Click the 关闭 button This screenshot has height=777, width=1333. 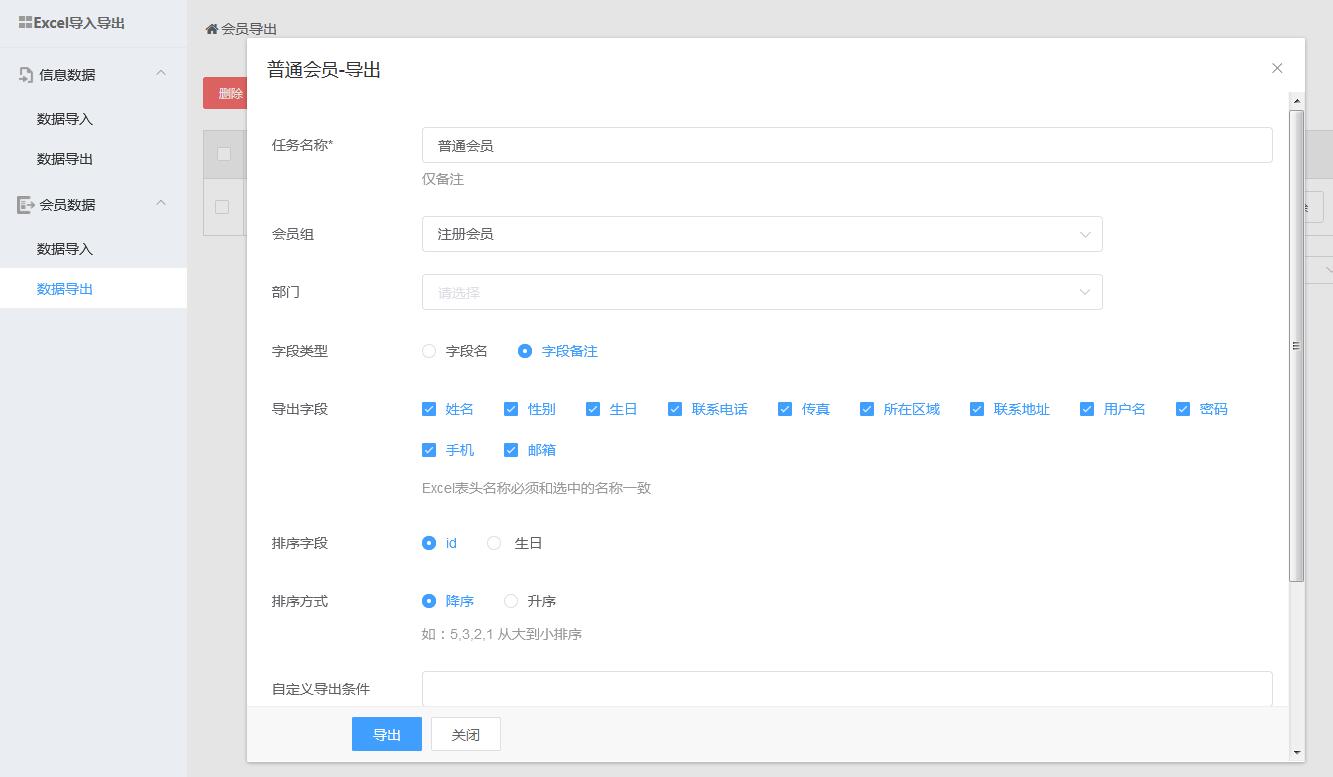click(x=465, y=734)
